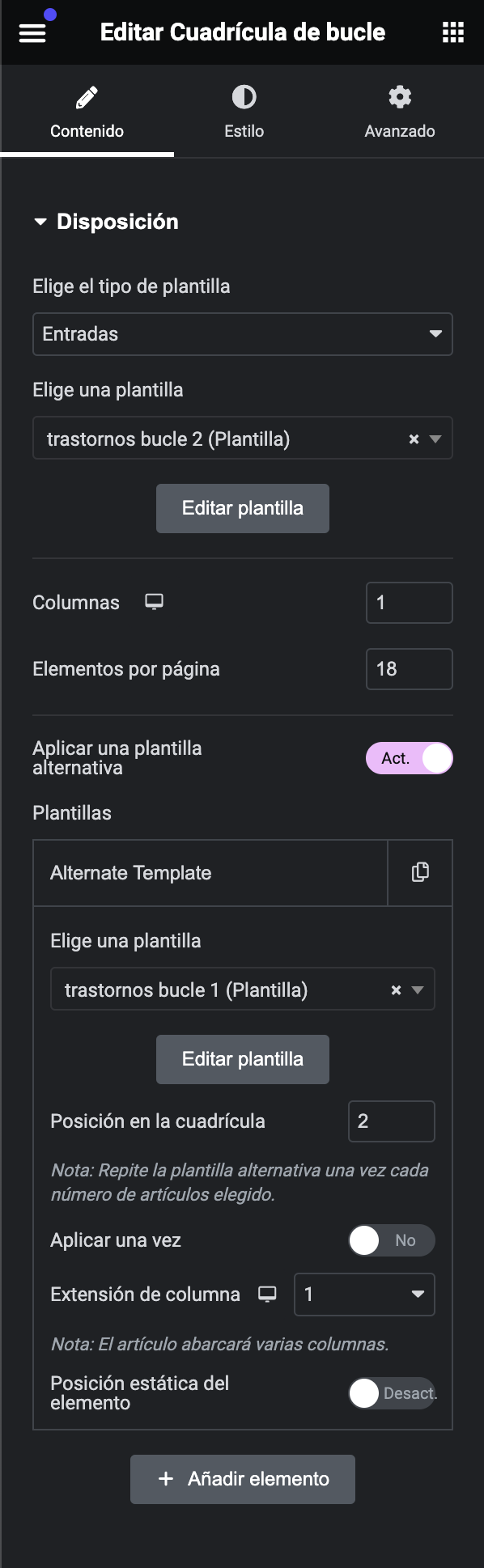Clear the trastornos bucle 1 template selection
This screenshot has height=1568, width=484.
coord(396,990)
